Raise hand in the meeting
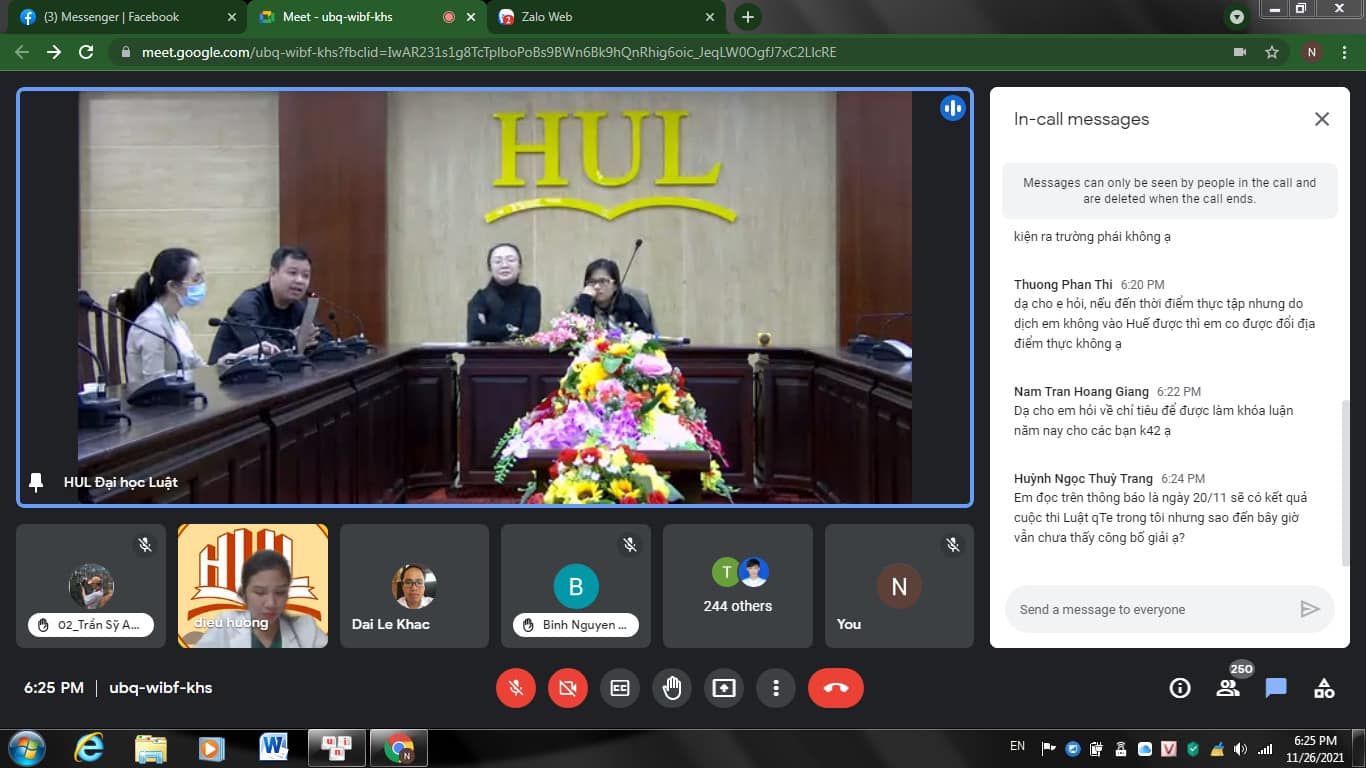The image size is (1366, 768). click(672, 688)
